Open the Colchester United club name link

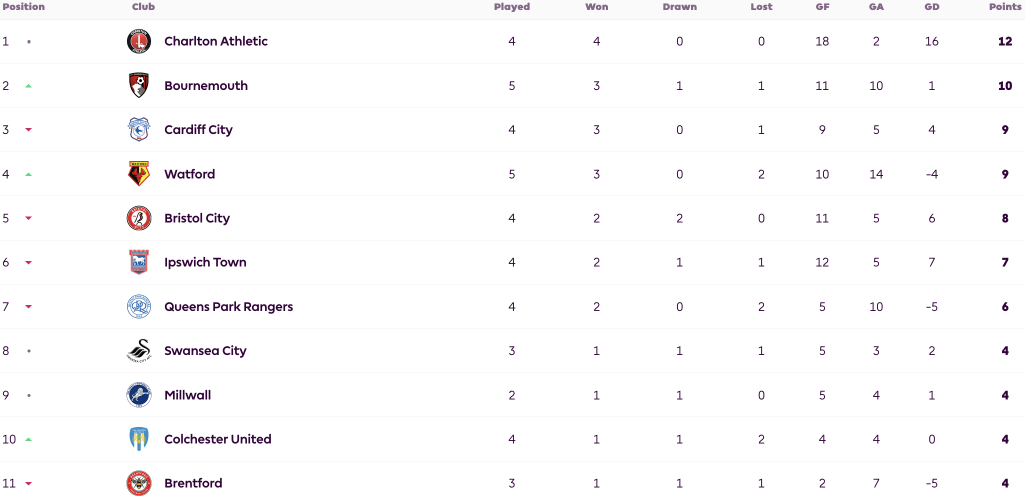pos(218,439)
